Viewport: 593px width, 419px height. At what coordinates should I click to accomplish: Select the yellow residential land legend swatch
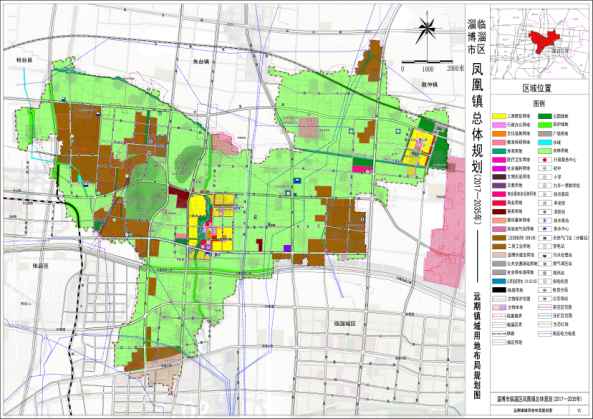tap(498, 116)
